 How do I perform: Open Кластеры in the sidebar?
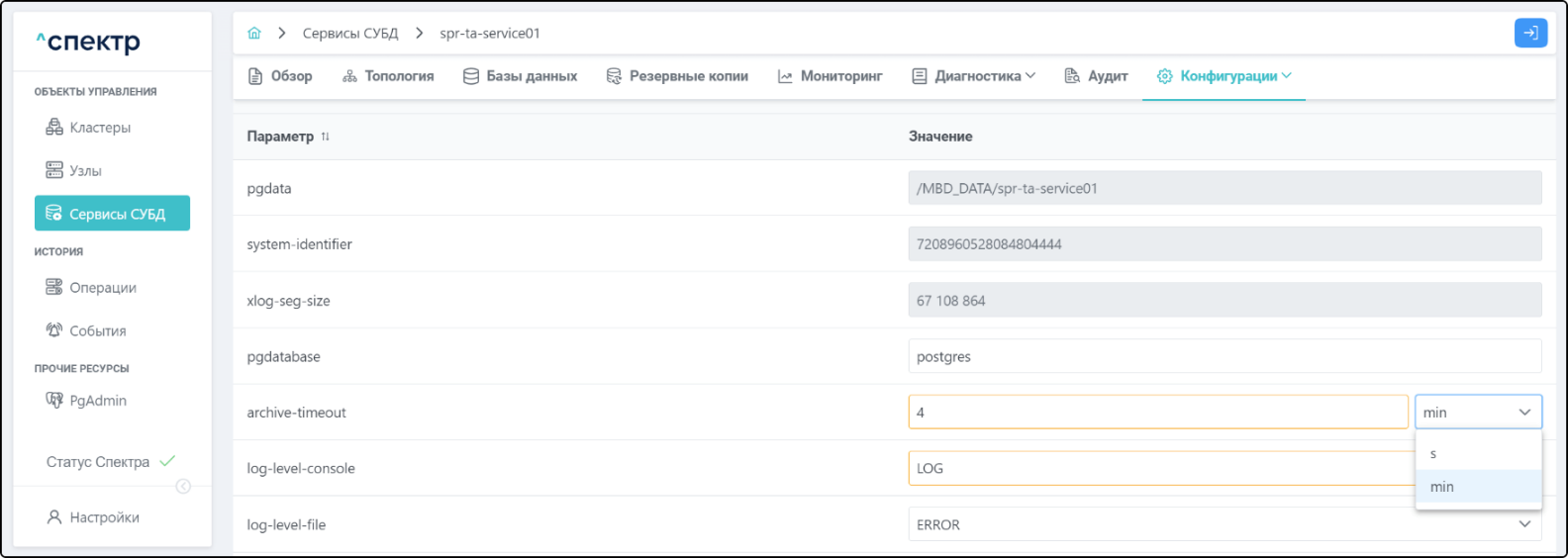tap(99, 128)
